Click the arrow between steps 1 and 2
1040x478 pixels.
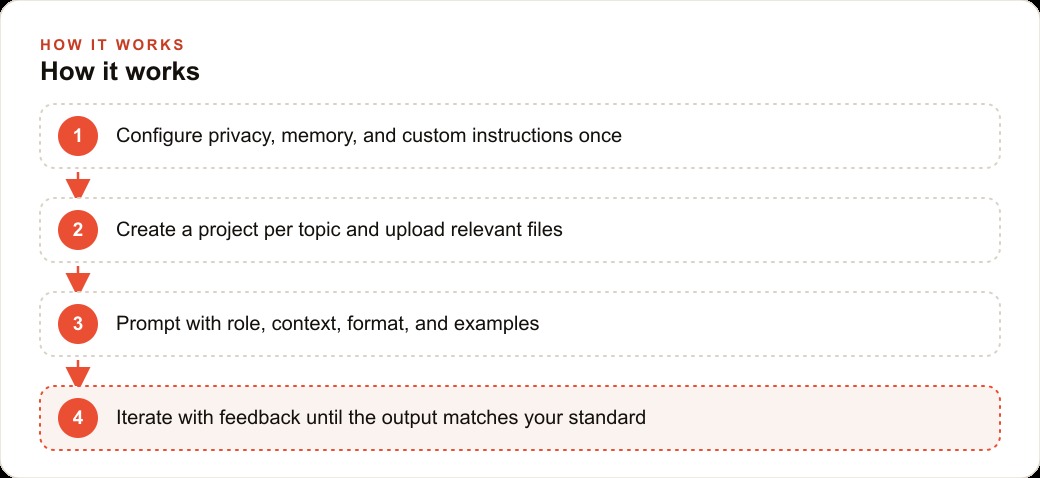(x=78, y=185)
